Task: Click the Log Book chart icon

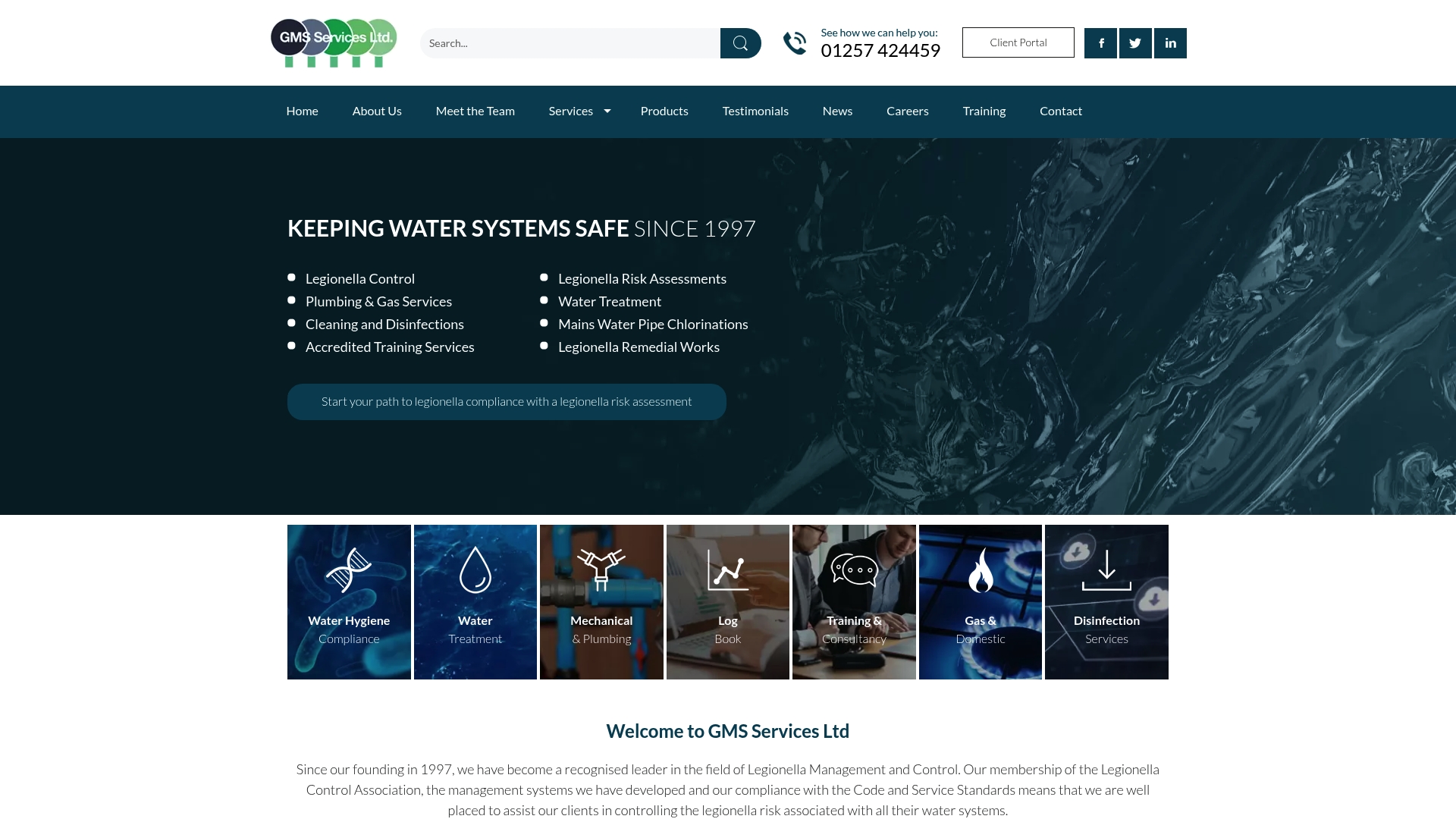Action: [x=728, y=570]
